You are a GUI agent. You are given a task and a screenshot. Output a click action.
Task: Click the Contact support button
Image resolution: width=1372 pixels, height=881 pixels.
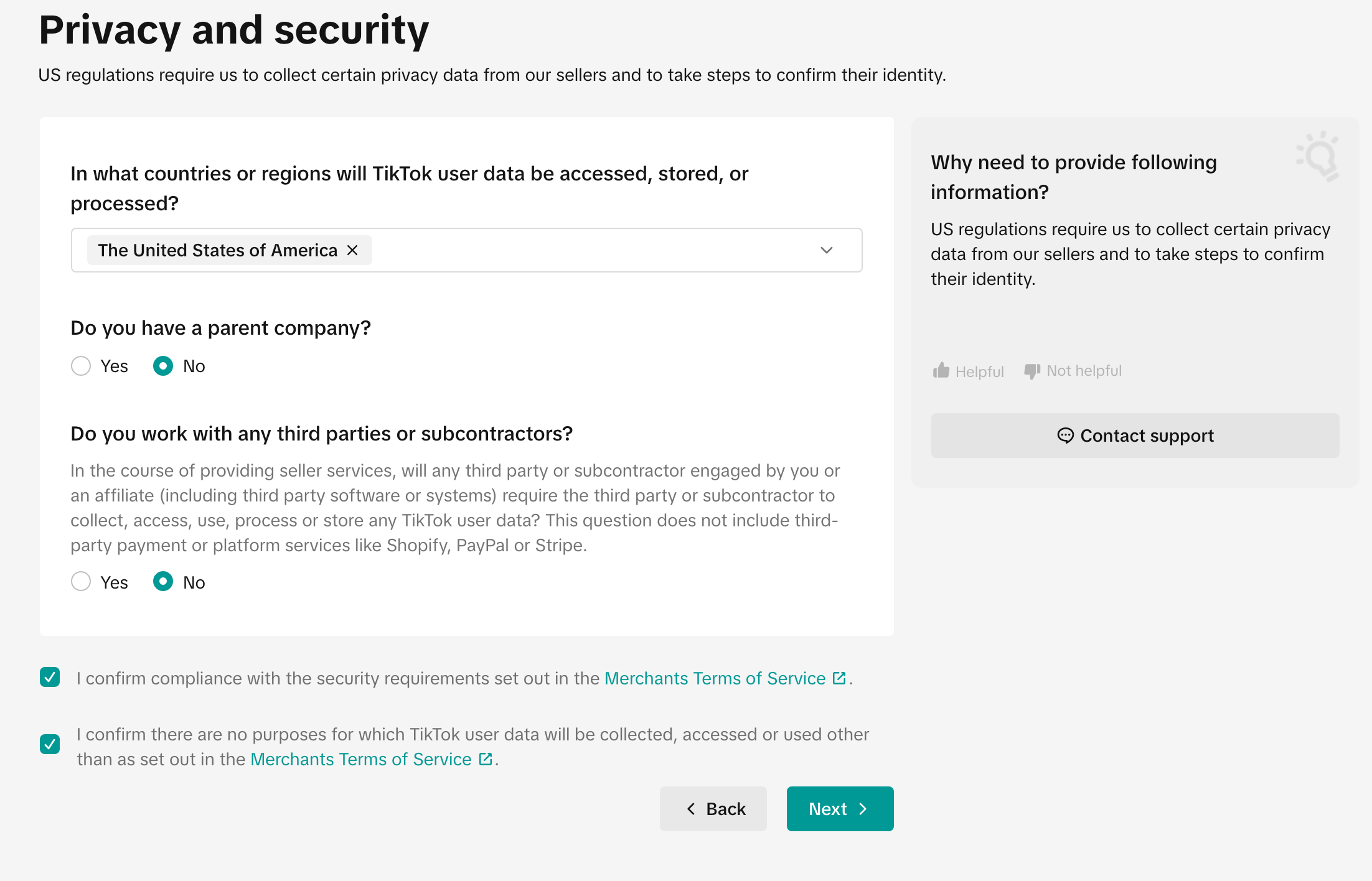pos(1135,436)
